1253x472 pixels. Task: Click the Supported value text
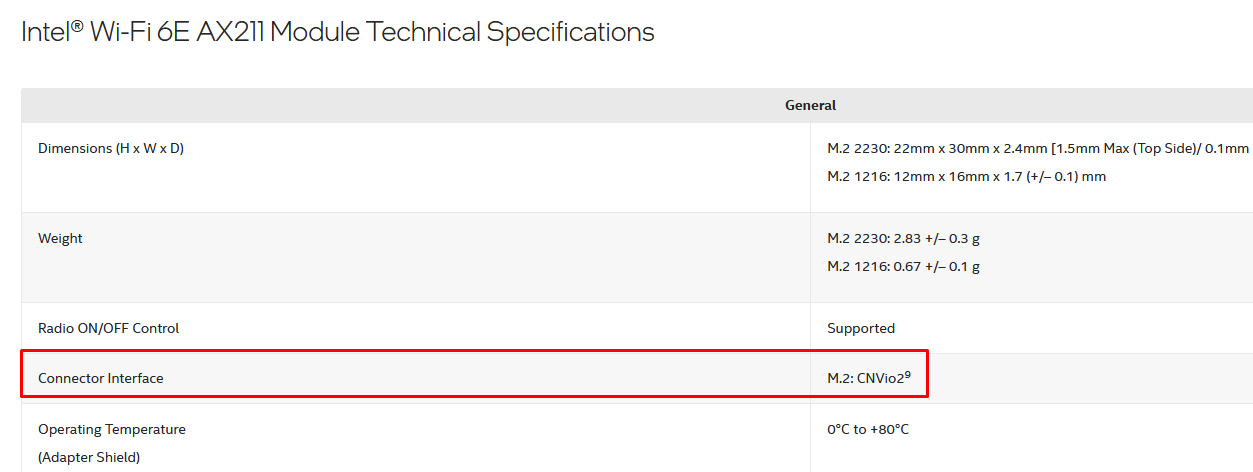point(861,328)
